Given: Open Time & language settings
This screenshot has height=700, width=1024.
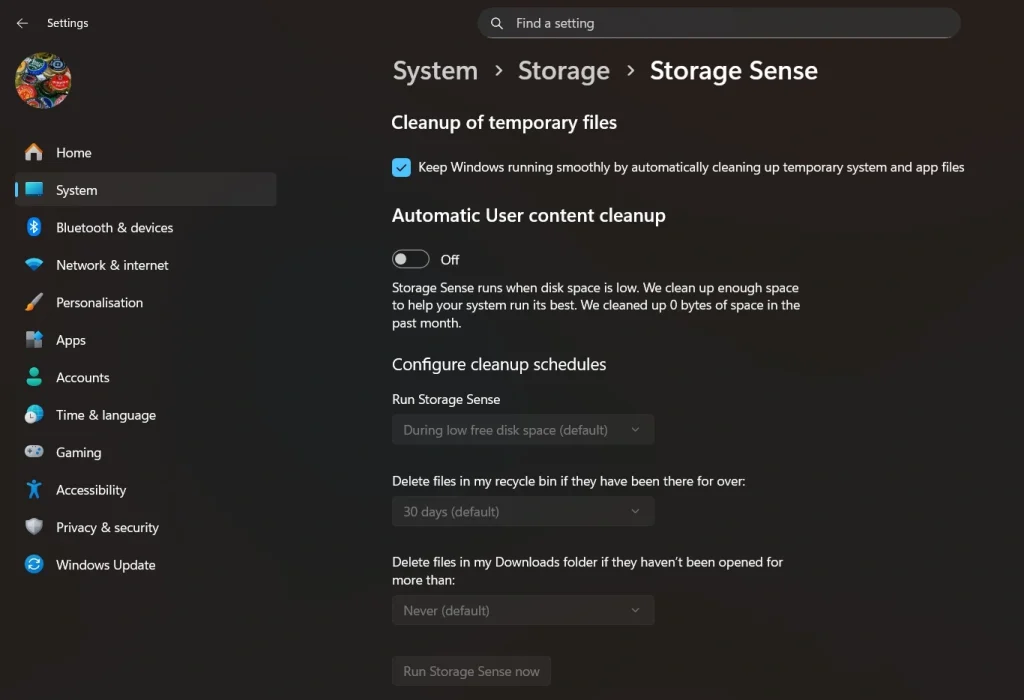Looking at the screenshot, I should coord(105,415).
